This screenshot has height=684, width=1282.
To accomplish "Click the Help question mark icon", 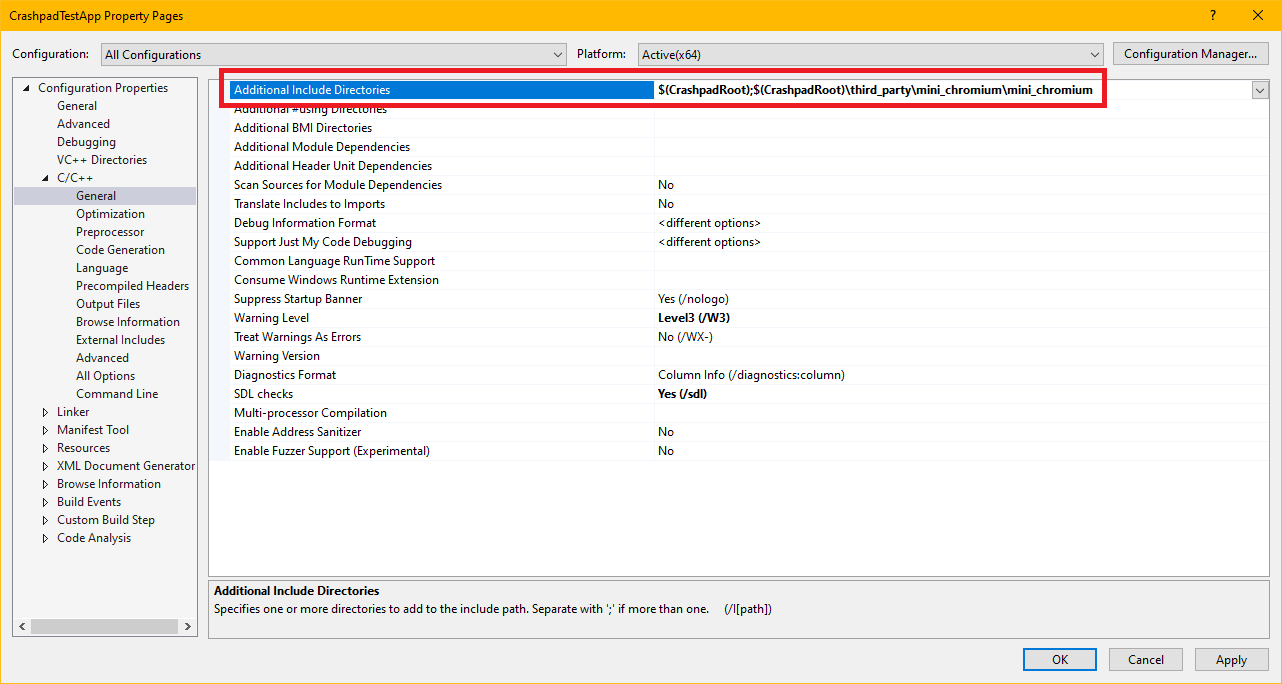I will click(1212, 15).
